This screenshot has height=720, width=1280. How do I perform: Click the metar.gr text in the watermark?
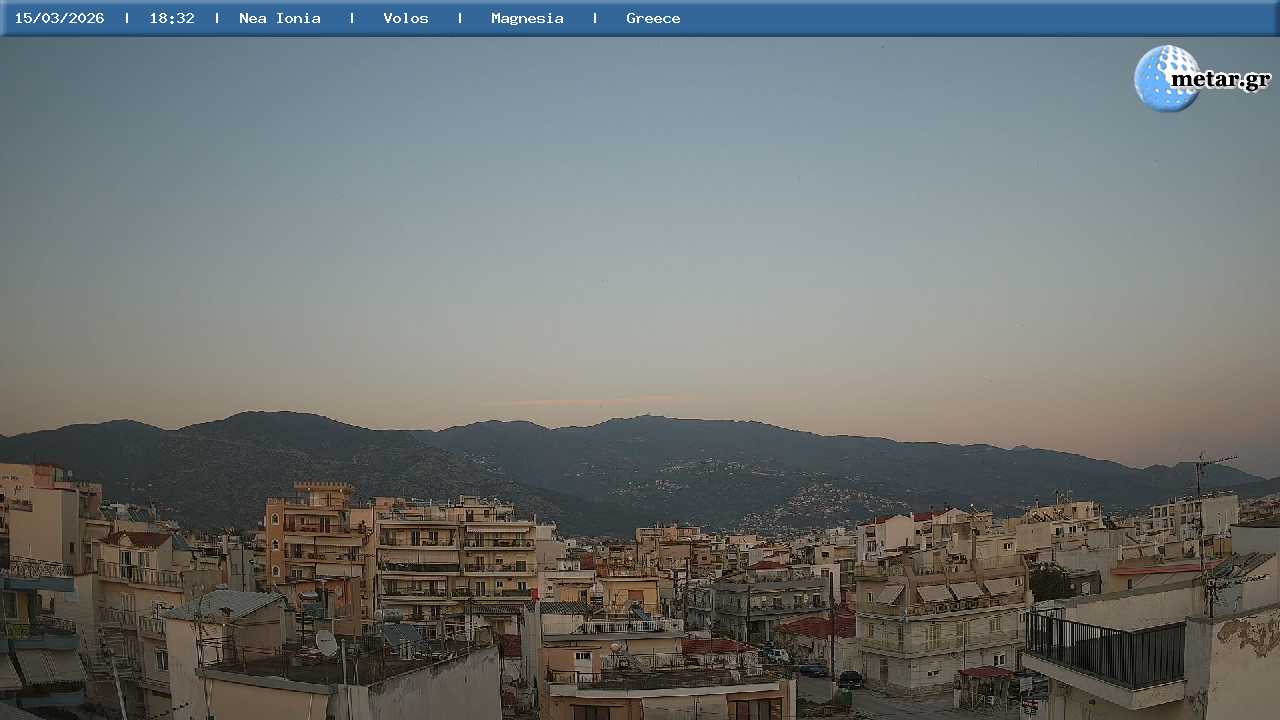pyautogui.click(x=1220, y=80)
